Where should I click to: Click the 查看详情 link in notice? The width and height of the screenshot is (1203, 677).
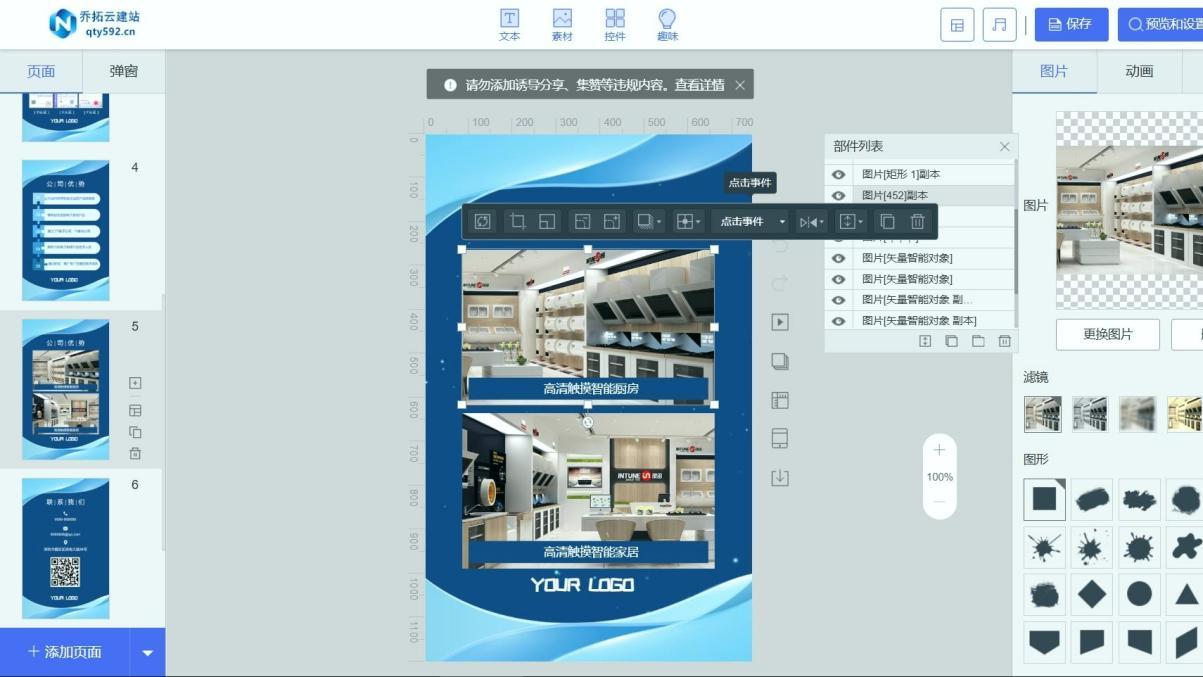(699, 85)
